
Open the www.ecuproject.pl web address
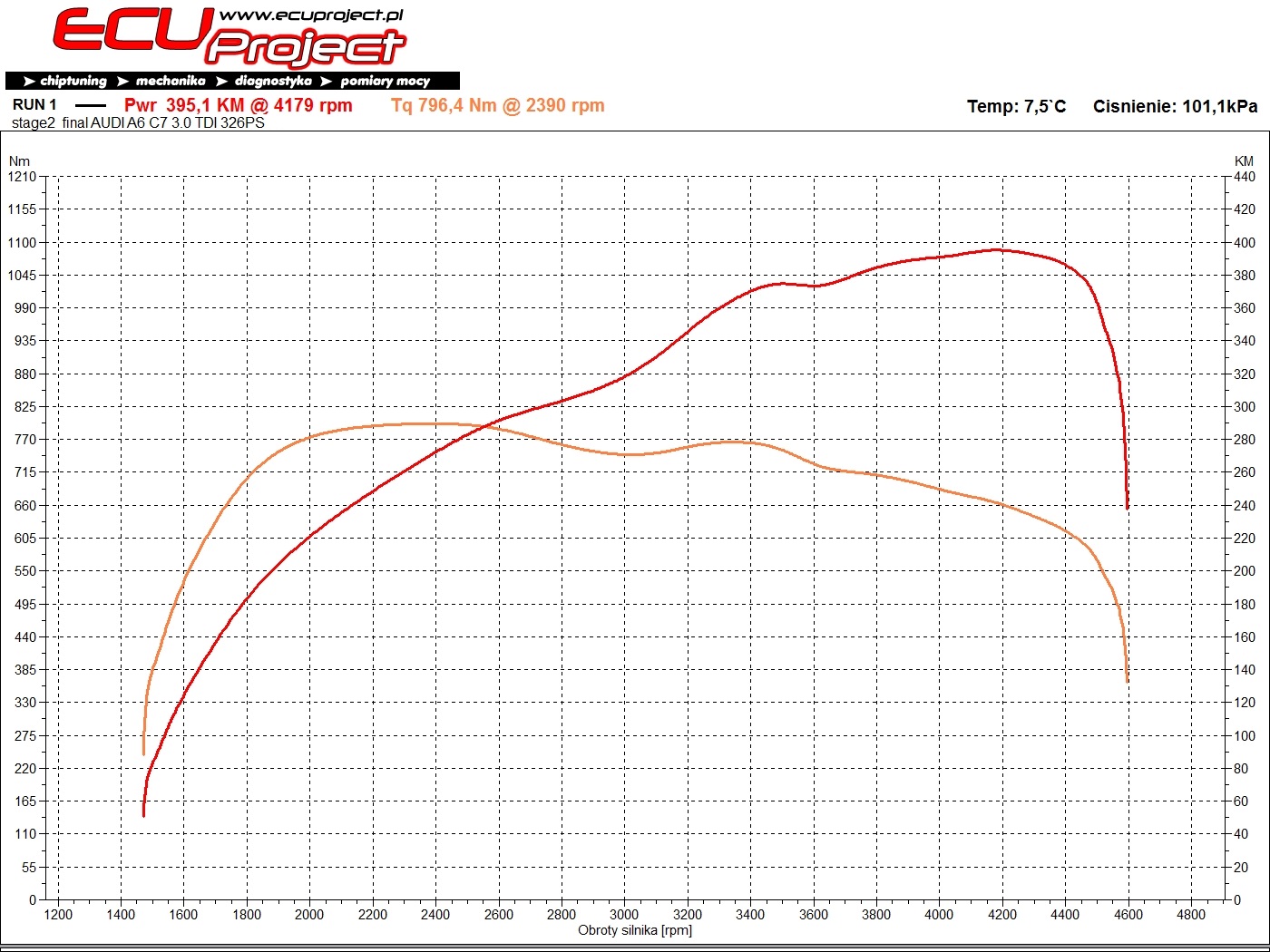click(311, 15)
